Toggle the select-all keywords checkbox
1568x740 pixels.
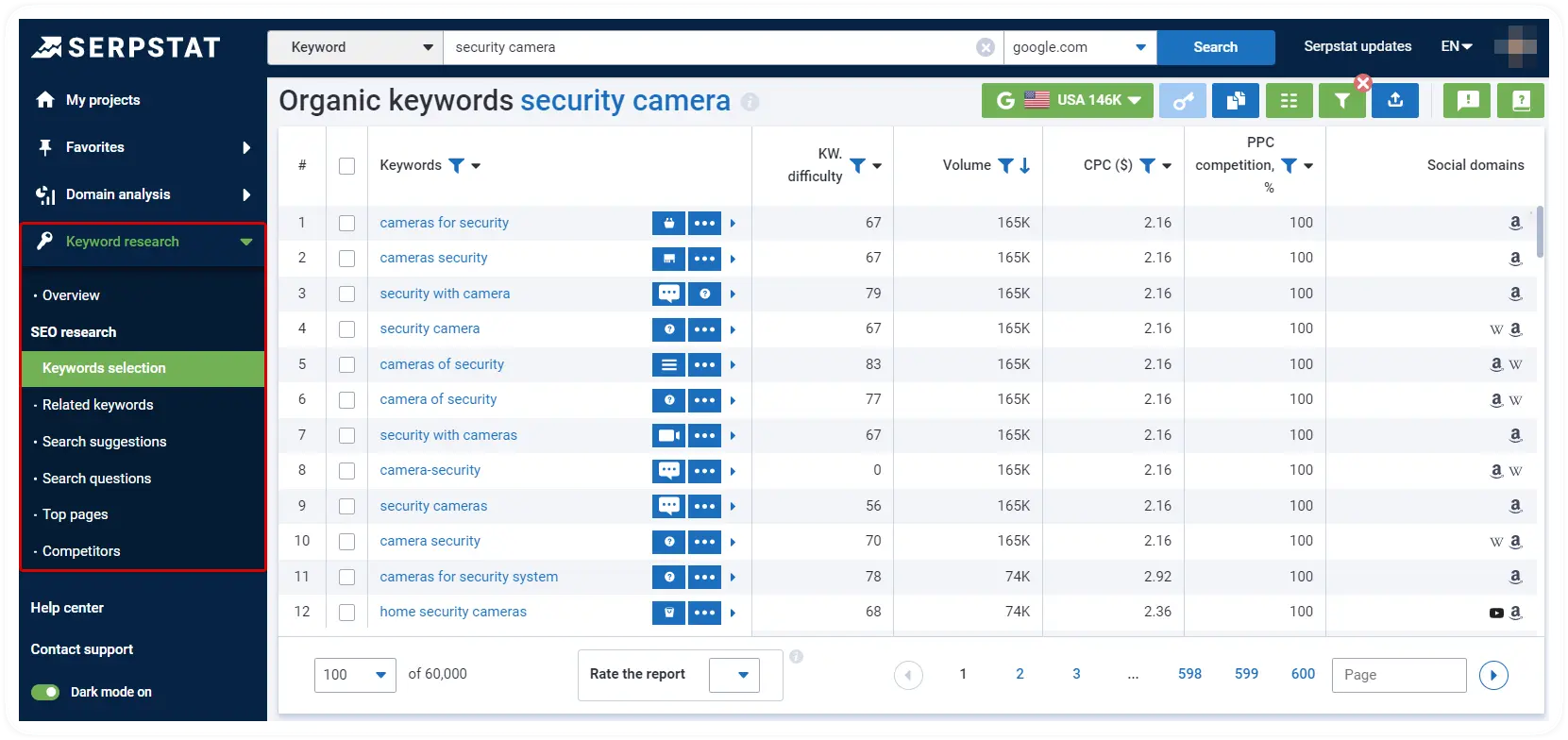coord(347,166)
